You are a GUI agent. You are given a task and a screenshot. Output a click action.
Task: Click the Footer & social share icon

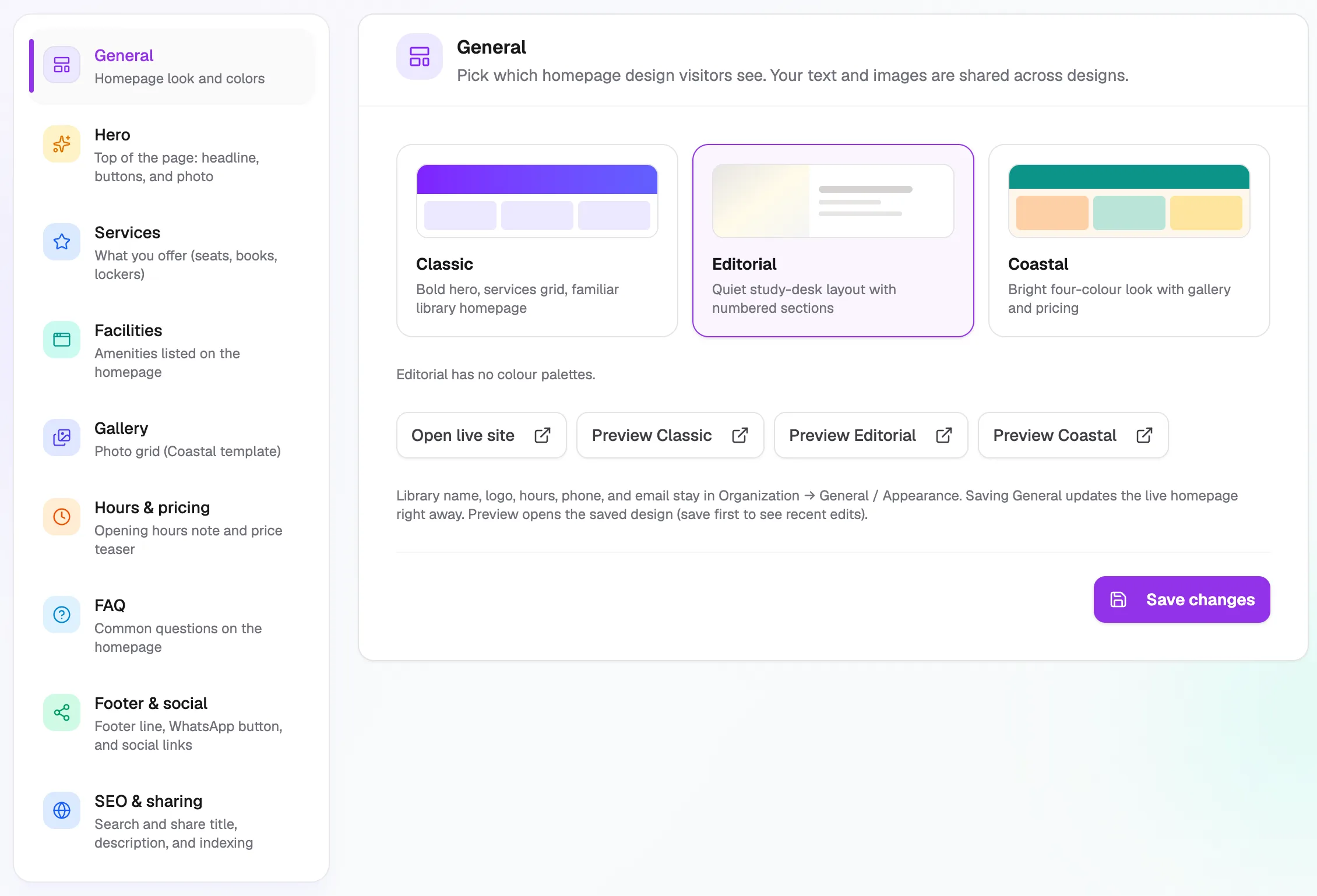(x=62, y=712)
